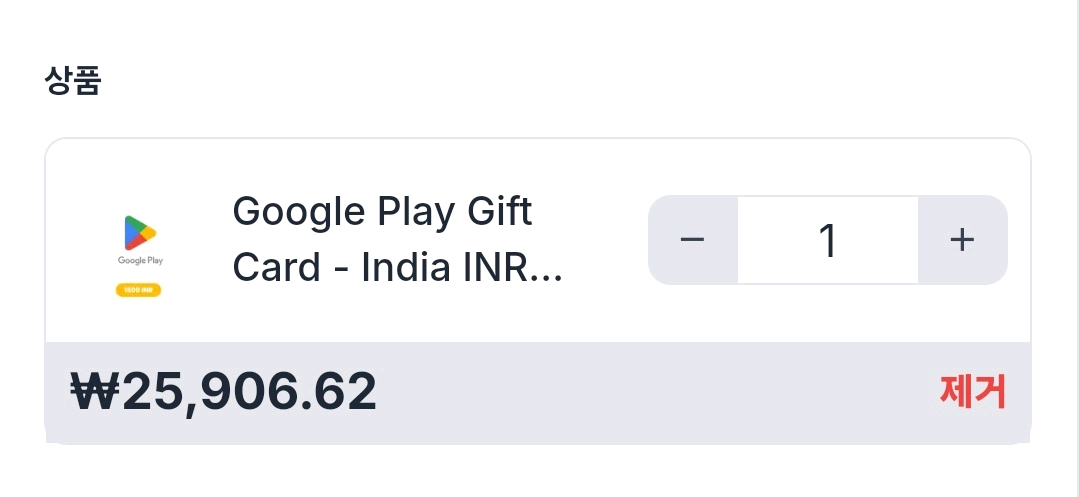Click the "Google Play Gift" title line
1079x497 pixels.
click(x=382, y=212)
